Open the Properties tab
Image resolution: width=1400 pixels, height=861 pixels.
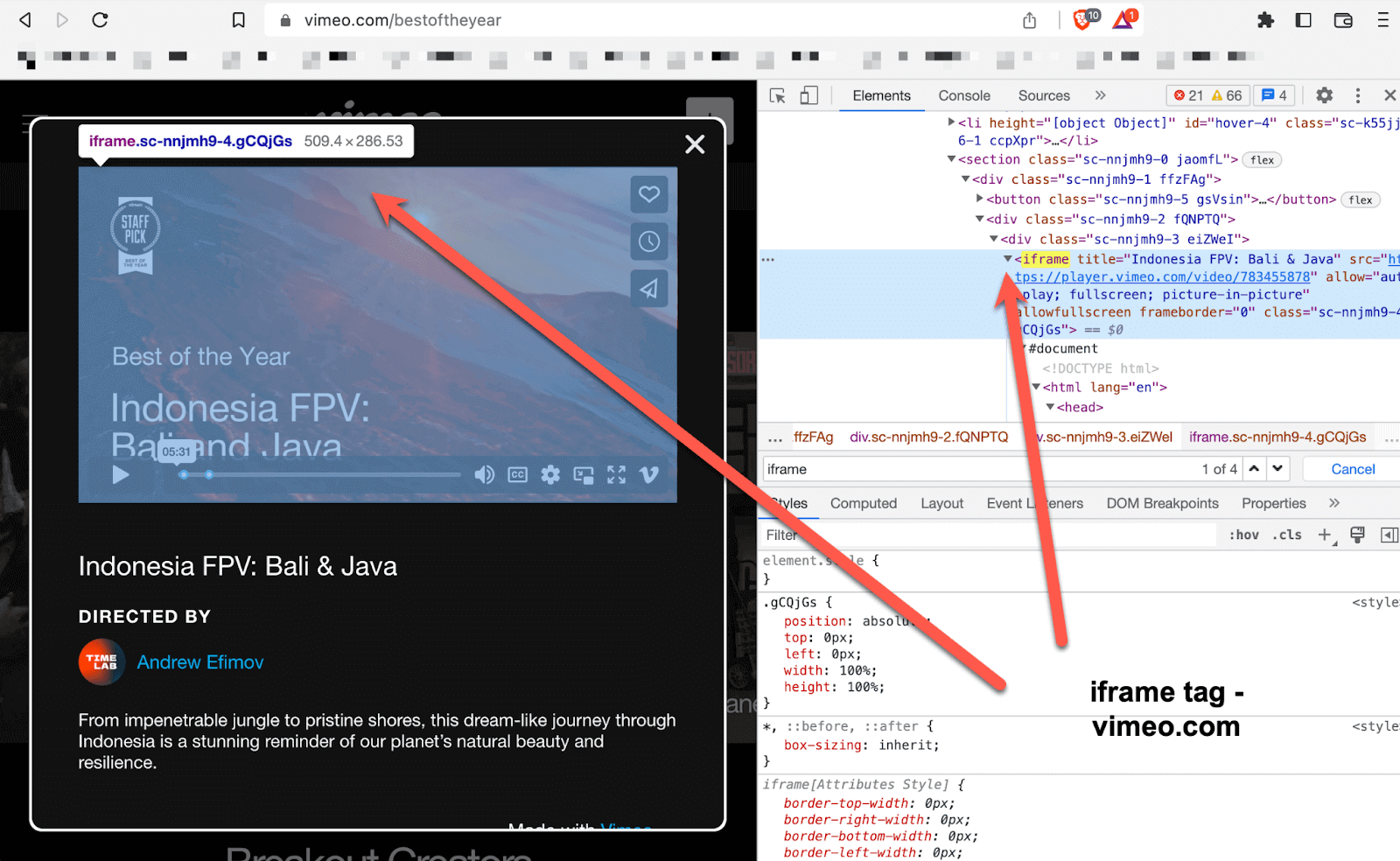[1273, 503]
